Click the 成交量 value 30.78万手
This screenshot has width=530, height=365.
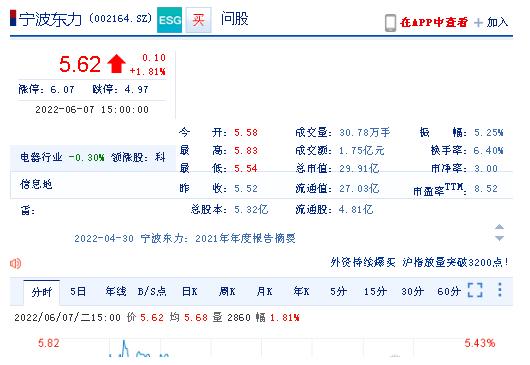click(365, 132)
